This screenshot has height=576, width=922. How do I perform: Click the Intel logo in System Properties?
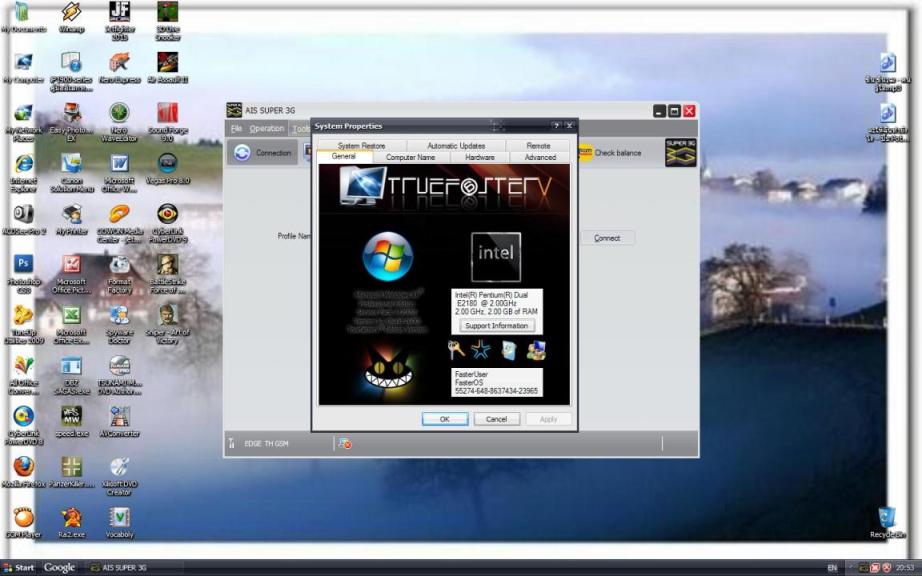tap(496, 257)
